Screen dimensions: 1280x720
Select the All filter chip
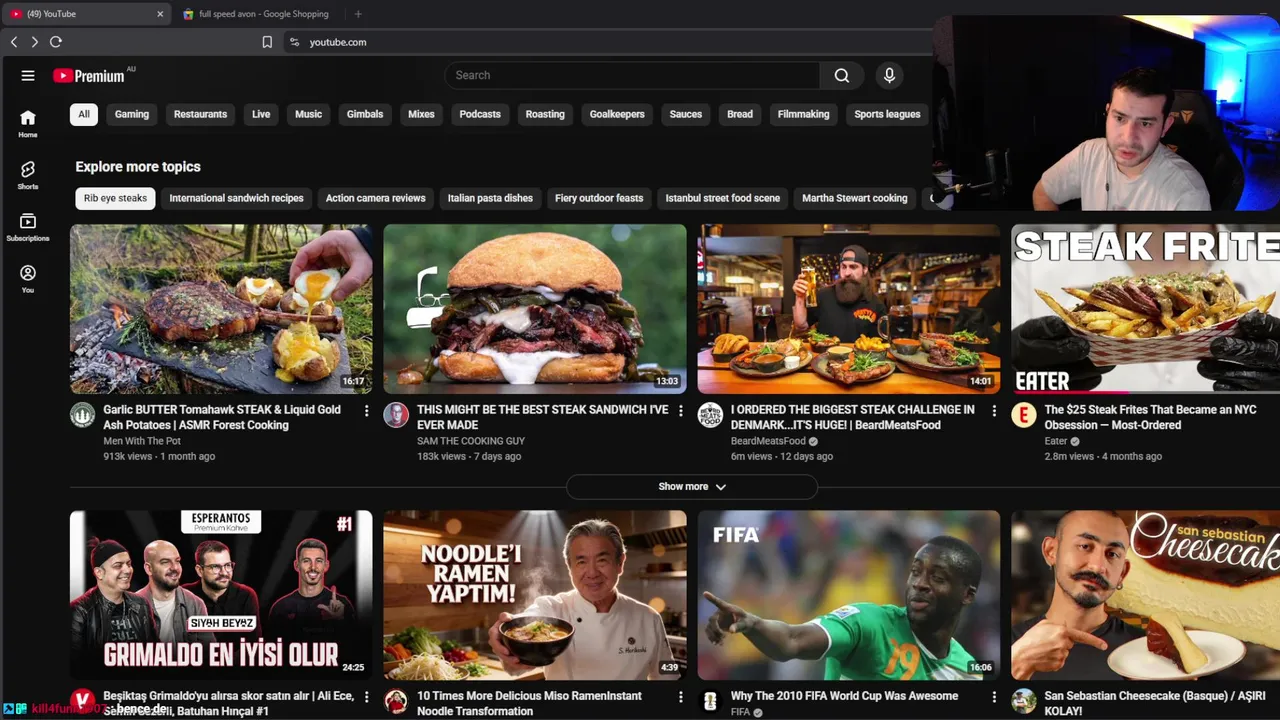click(x=84, y=114)
